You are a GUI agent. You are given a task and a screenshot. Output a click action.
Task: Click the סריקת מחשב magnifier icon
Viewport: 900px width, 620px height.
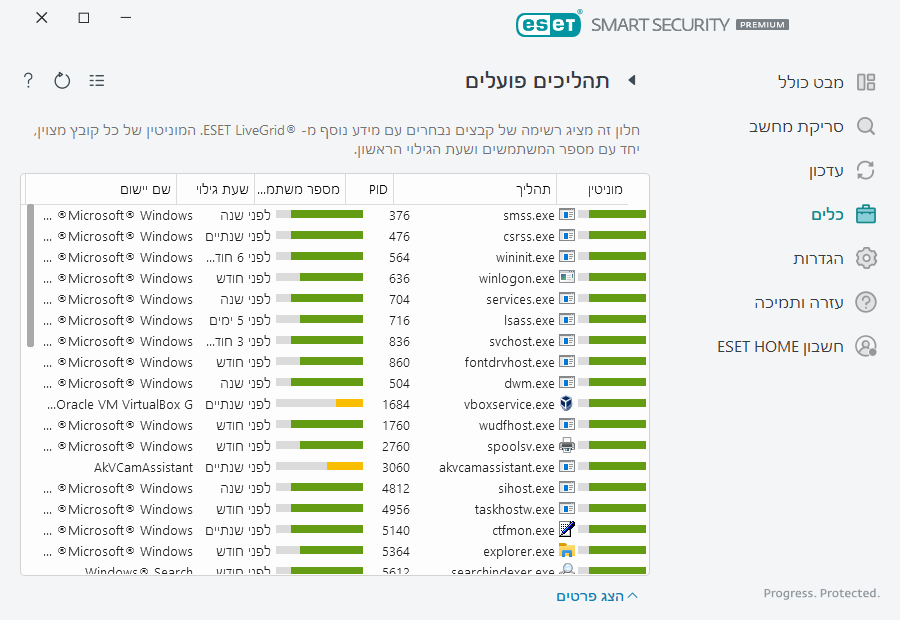(x=866, y=127)
